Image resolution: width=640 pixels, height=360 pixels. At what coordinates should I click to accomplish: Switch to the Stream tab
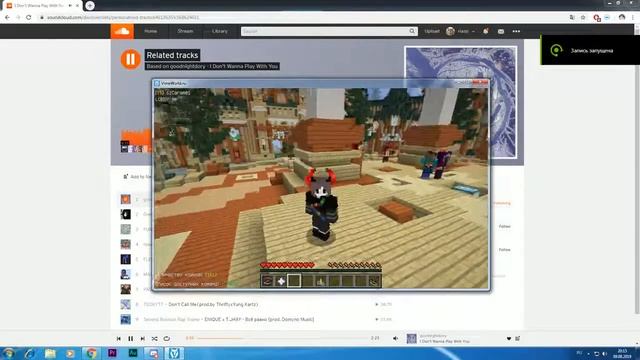pyautogui.click(x=185, y=31)
